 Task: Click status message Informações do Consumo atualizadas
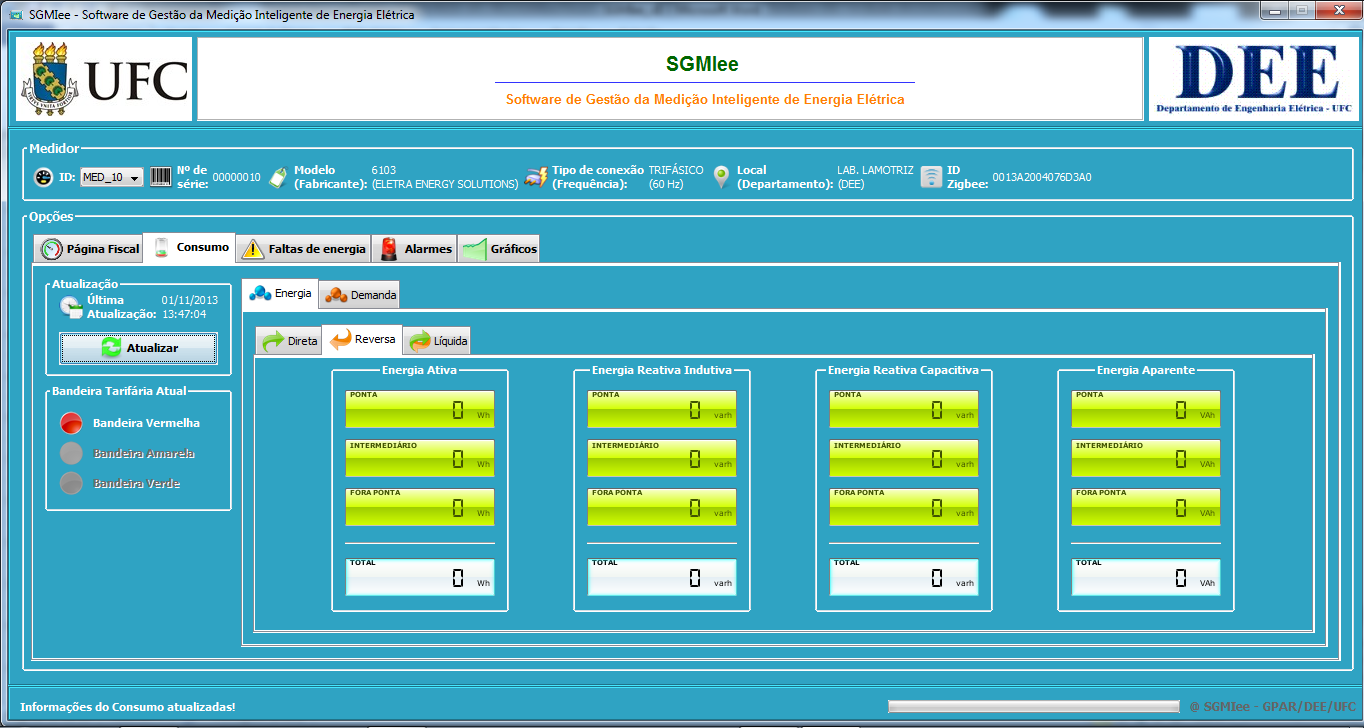coord(128,707)
